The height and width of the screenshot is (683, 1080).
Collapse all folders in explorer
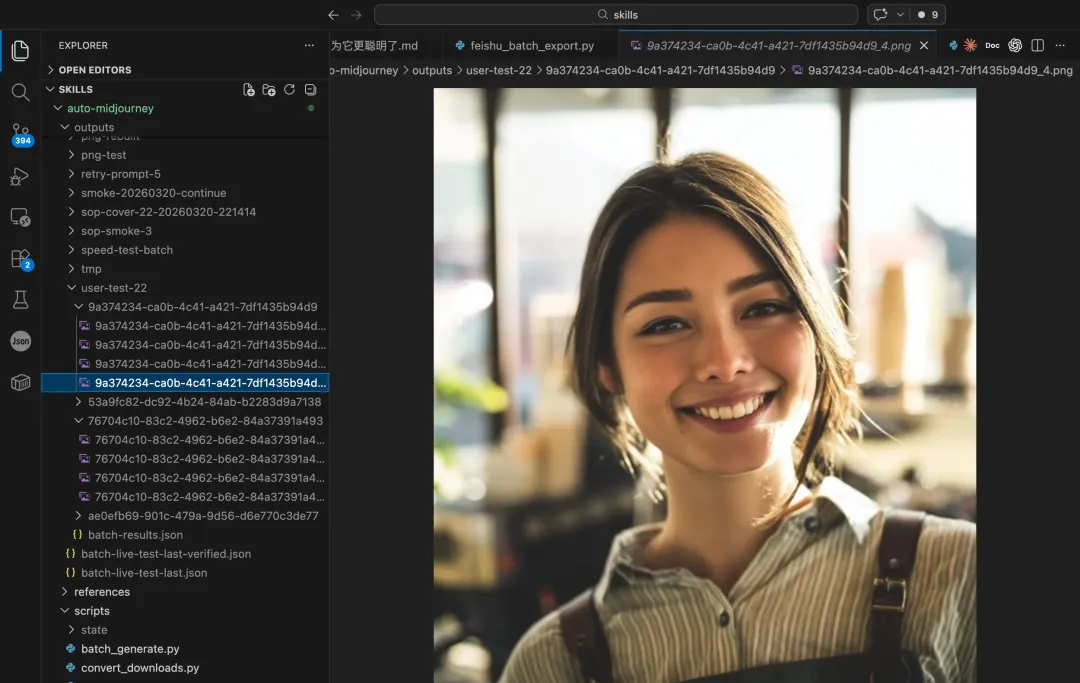tap(311, 90)
